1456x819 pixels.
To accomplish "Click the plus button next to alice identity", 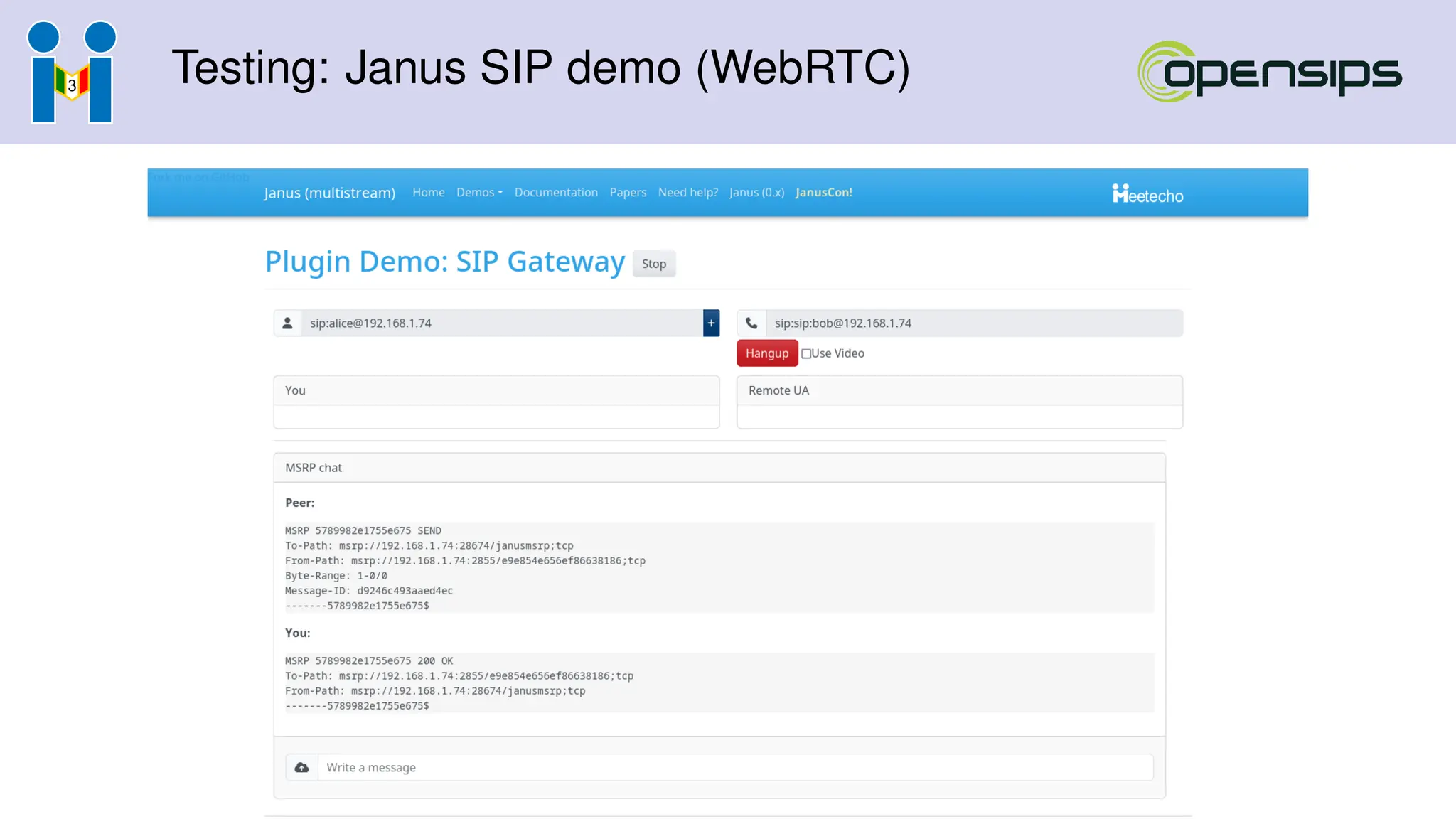I will coord(711,323).
